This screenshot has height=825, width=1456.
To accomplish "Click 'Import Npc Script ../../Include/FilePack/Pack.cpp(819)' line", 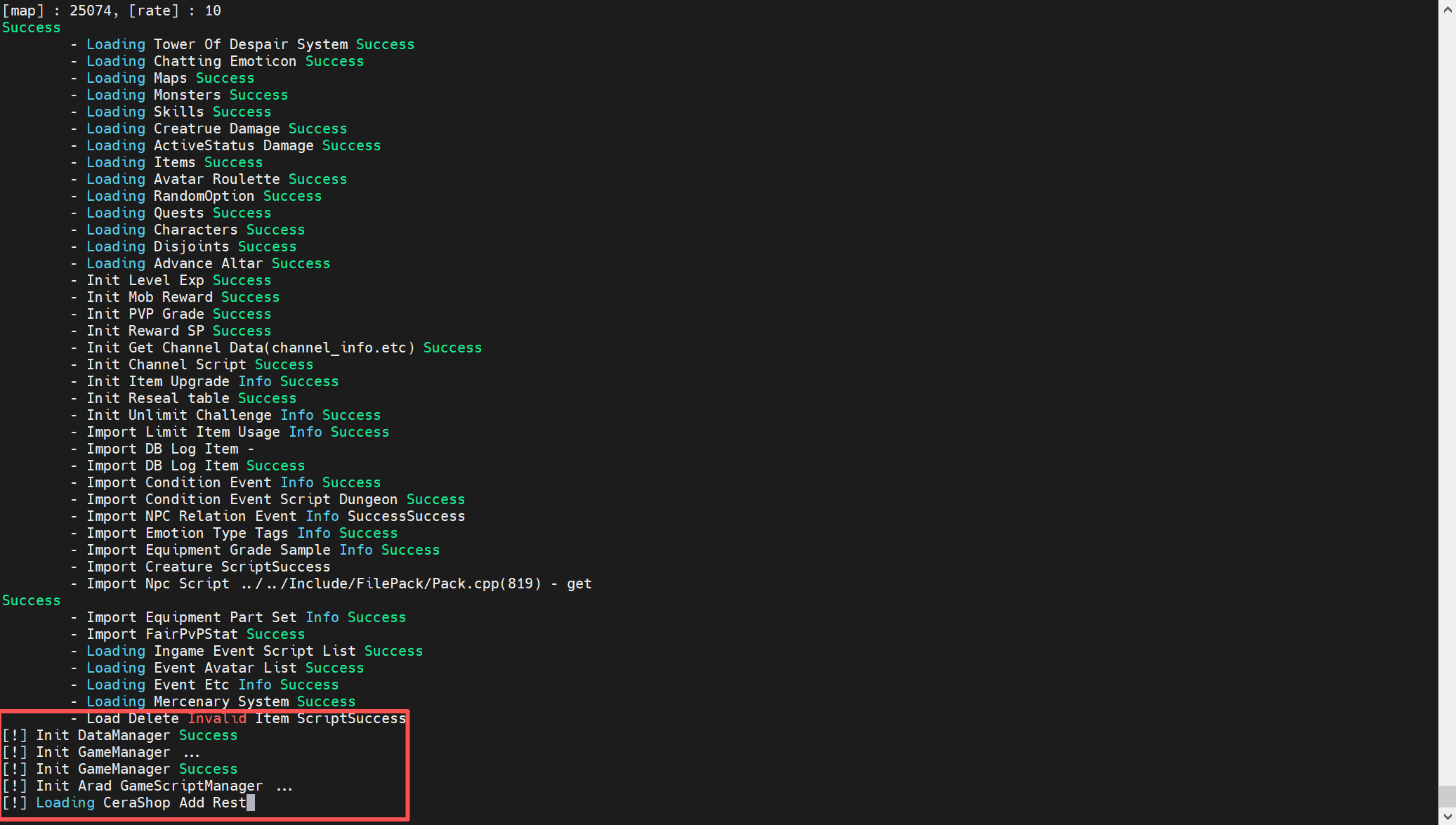I will (x=331, y=583).
